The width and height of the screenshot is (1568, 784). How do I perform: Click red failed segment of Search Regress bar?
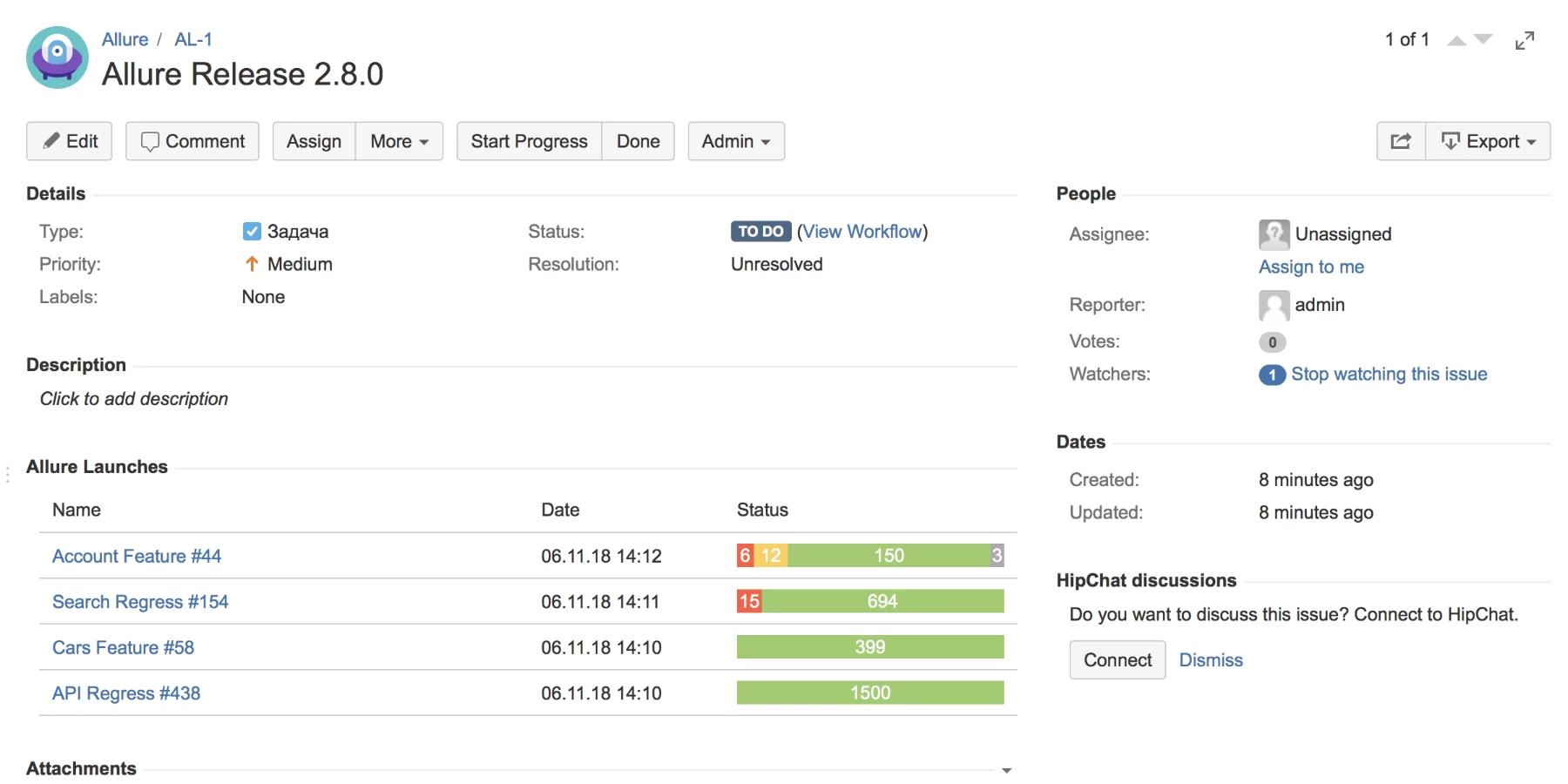click(x=749, y=601)
